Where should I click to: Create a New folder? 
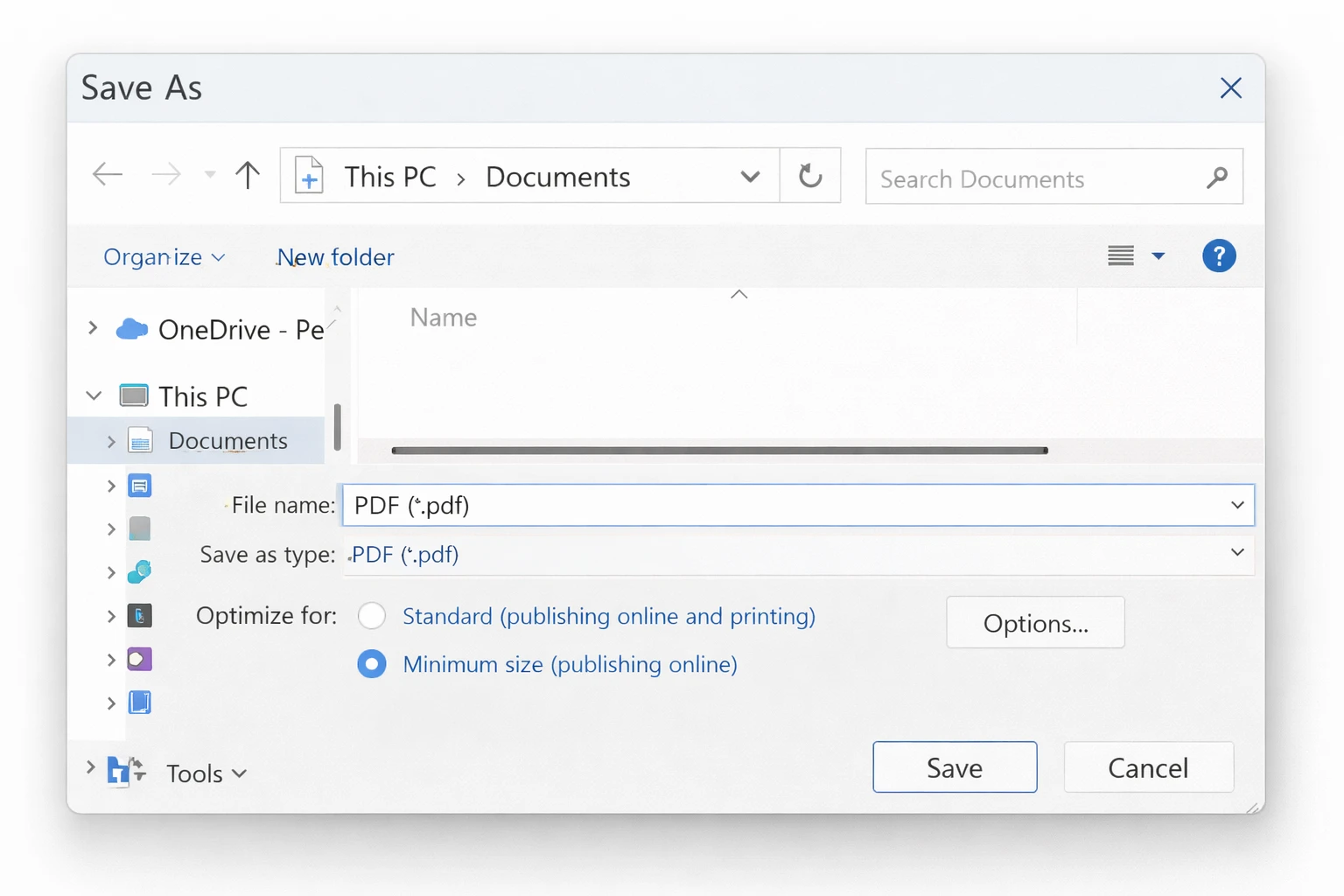[336, 256]
